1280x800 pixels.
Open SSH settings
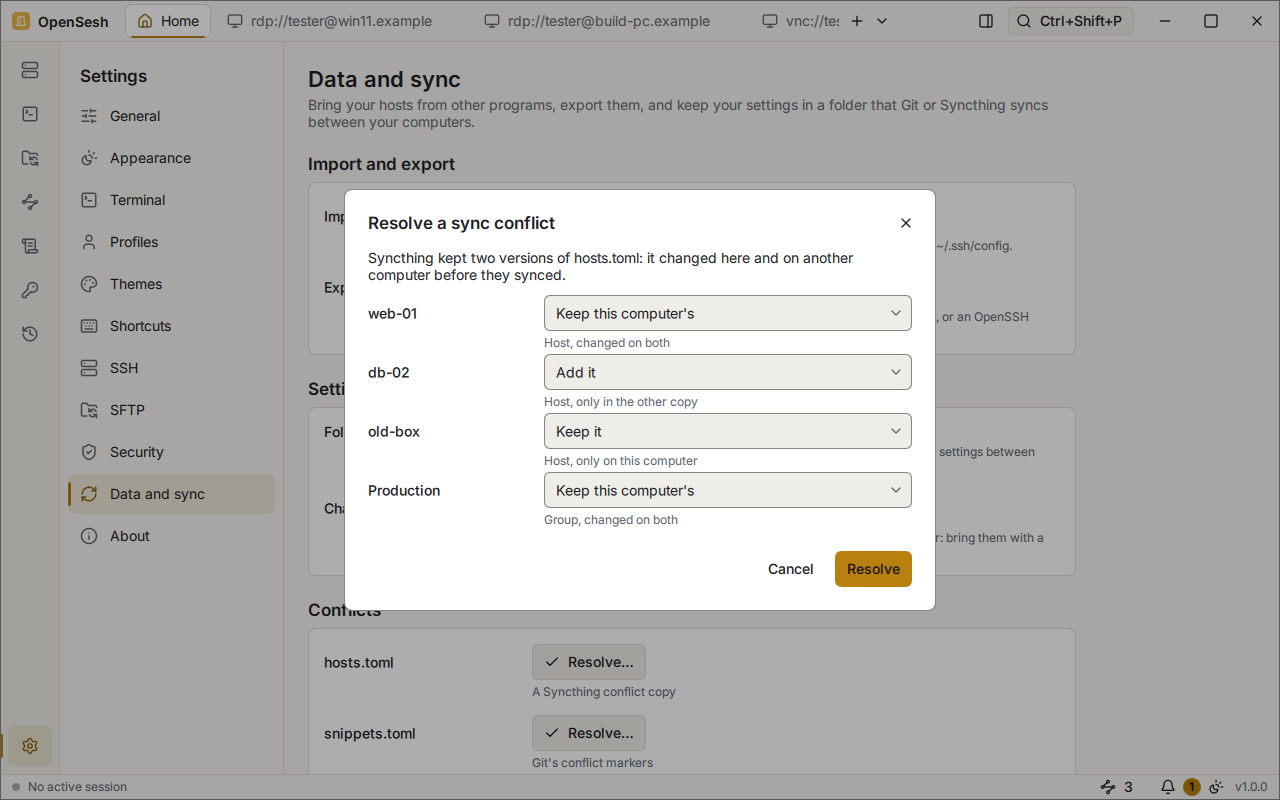(171, 368)
